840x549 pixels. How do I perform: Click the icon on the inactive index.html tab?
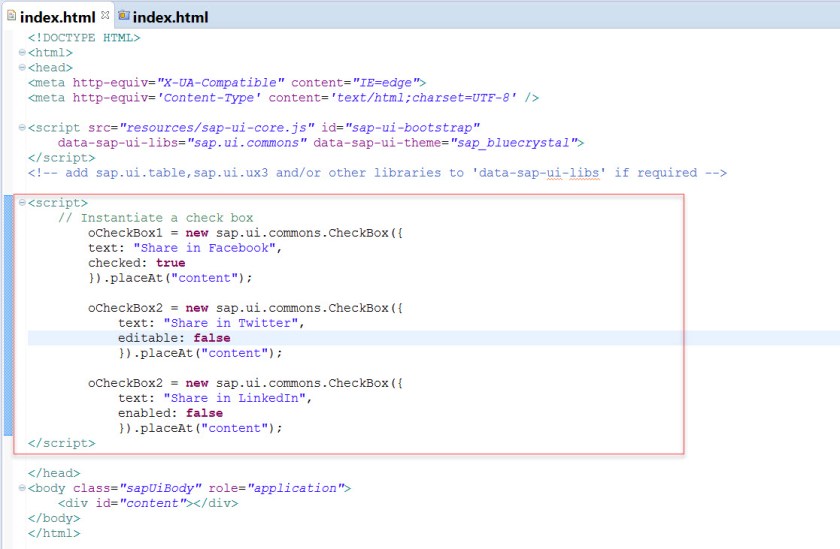pos(124,16)
